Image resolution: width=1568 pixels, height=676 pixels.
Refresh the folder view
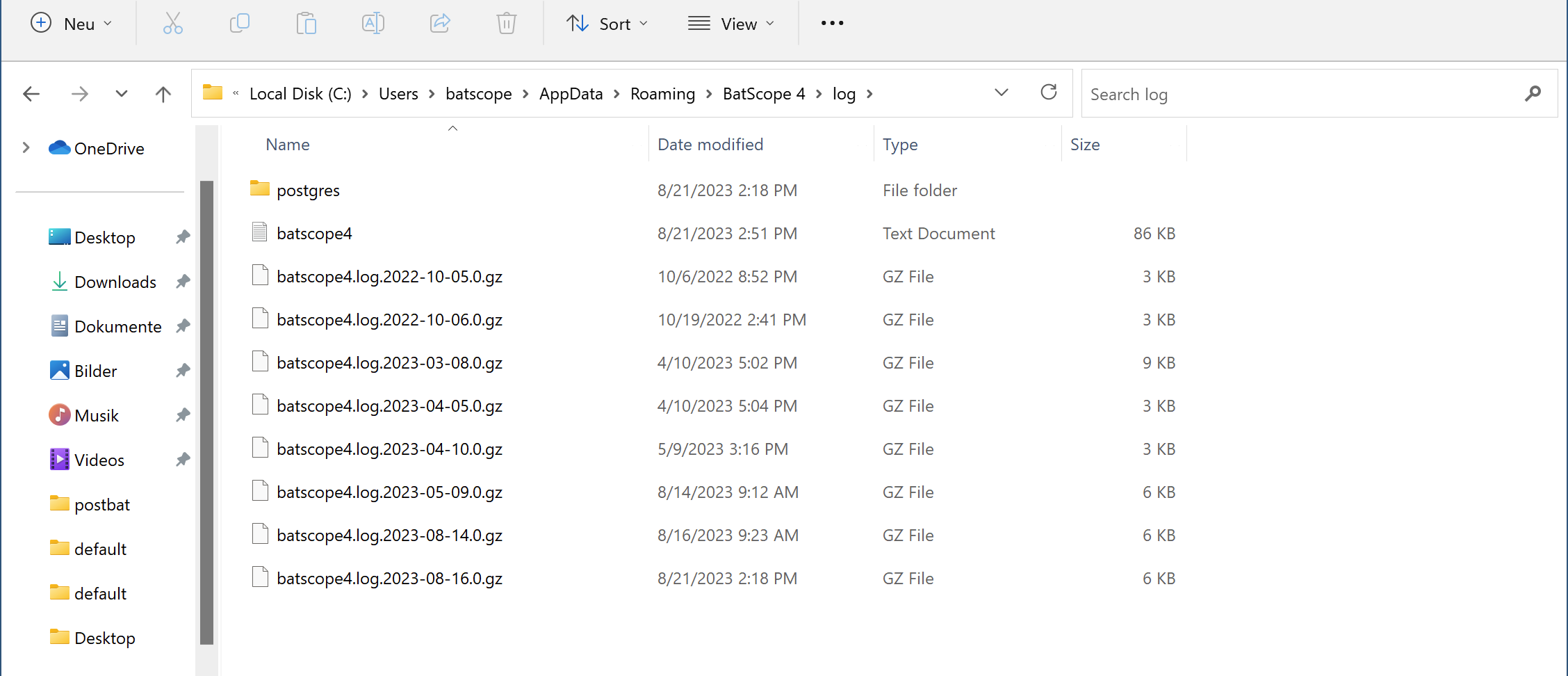1049,92
